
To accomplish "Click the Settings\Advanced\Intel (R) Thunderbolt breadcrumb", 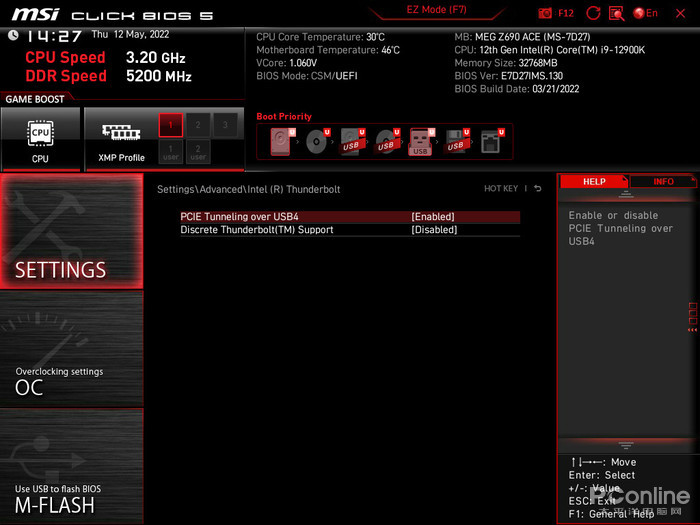I will click(x=249, y=189).
